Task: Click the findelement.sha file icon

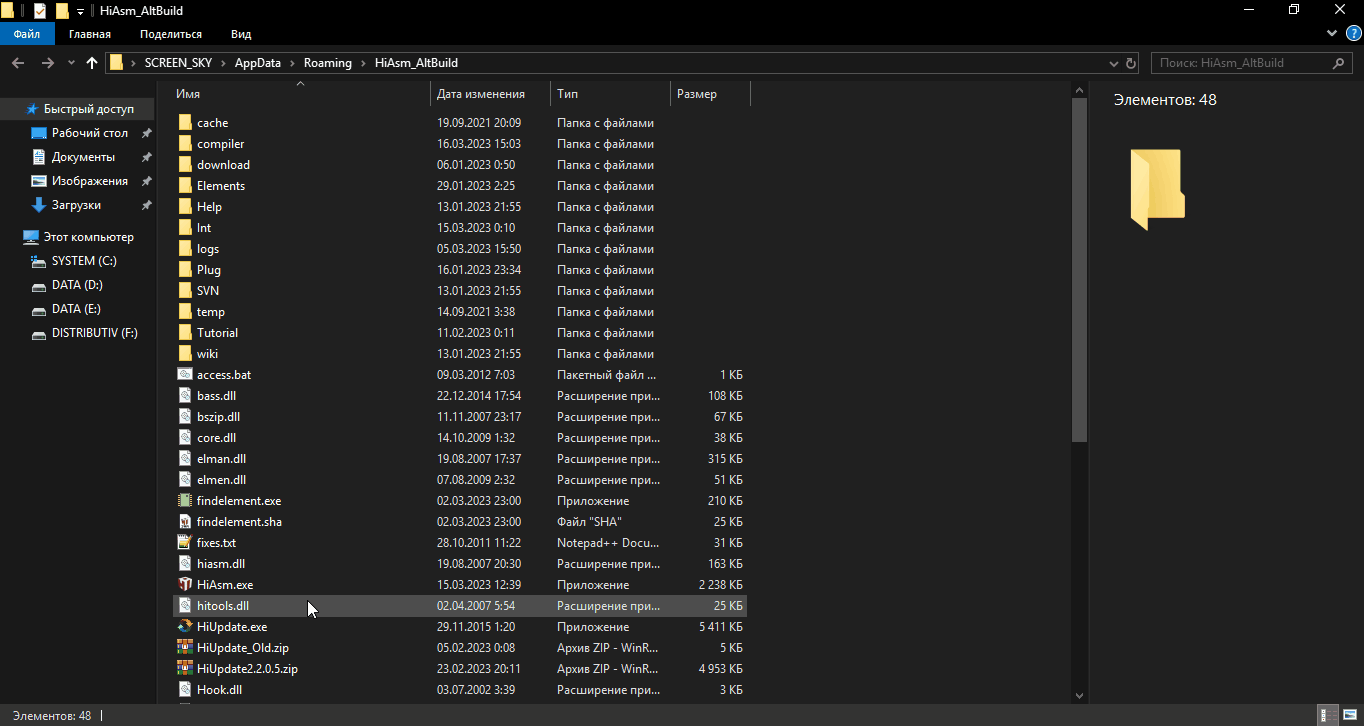Action: [x=184, y=522]
